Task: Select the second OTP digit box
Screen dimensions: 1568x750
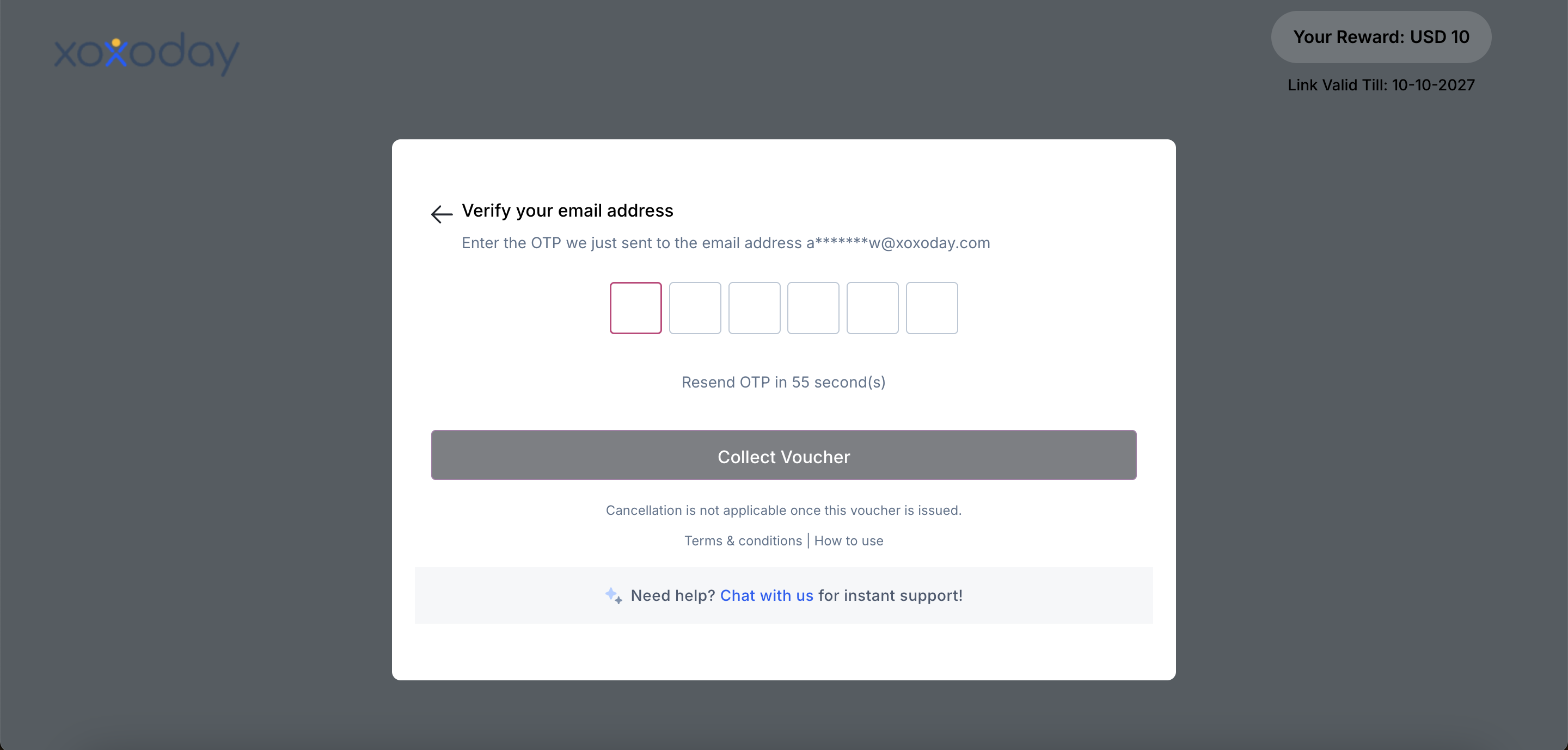Action: point(695,308)
